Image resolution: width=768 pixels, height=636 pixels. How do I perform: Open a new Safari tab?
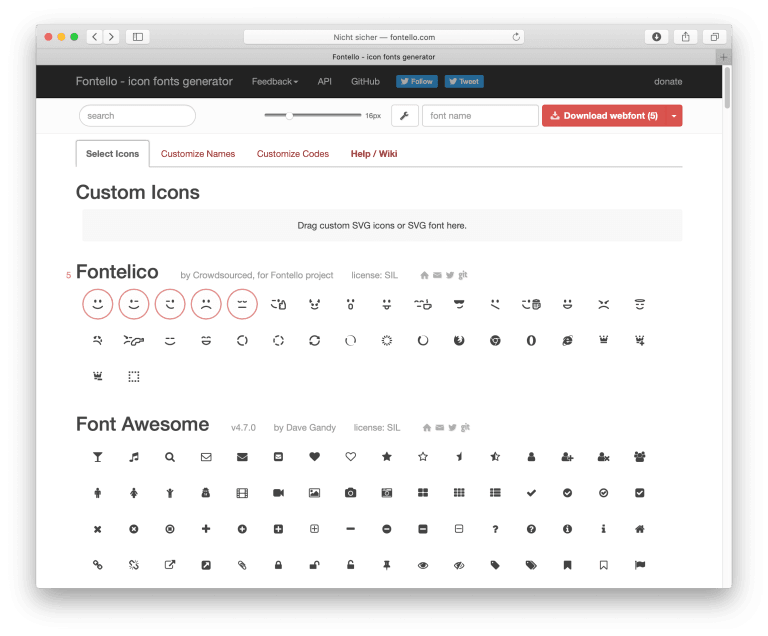(x=723, y=57)
